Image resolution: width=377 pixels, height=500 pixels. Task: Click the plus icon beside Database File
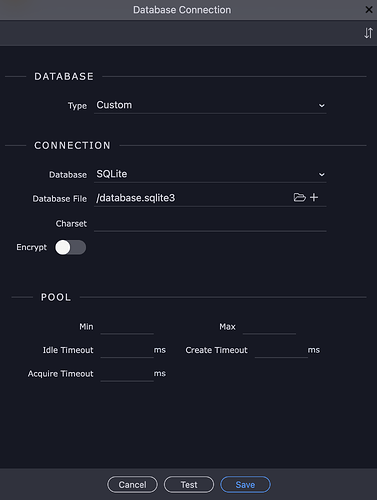coord(314,197)
